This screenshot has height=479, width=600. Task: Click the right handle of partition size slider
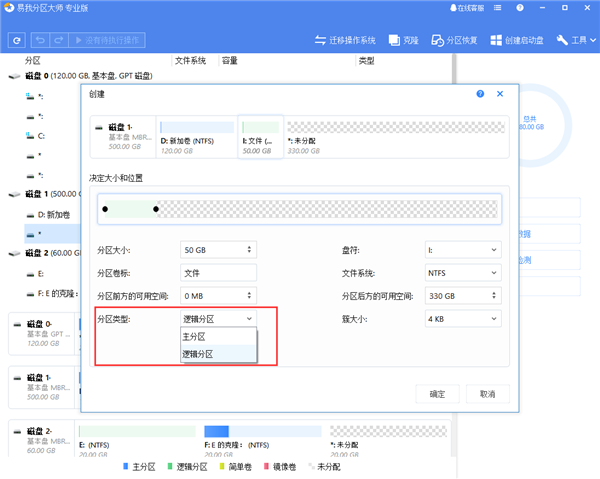tap(156, 209)
